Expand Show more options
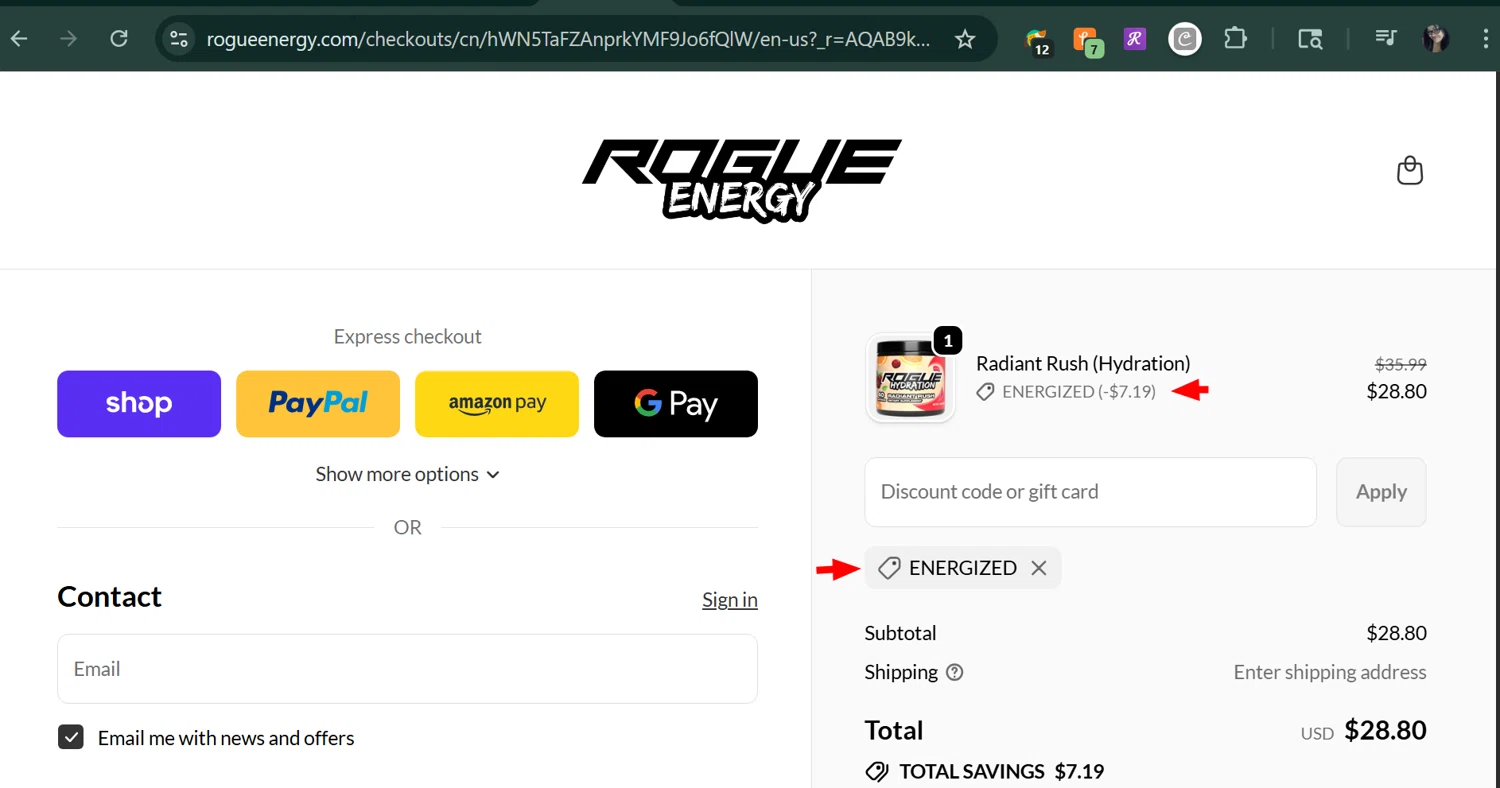The image size is (1500, 788). (407, 474)
